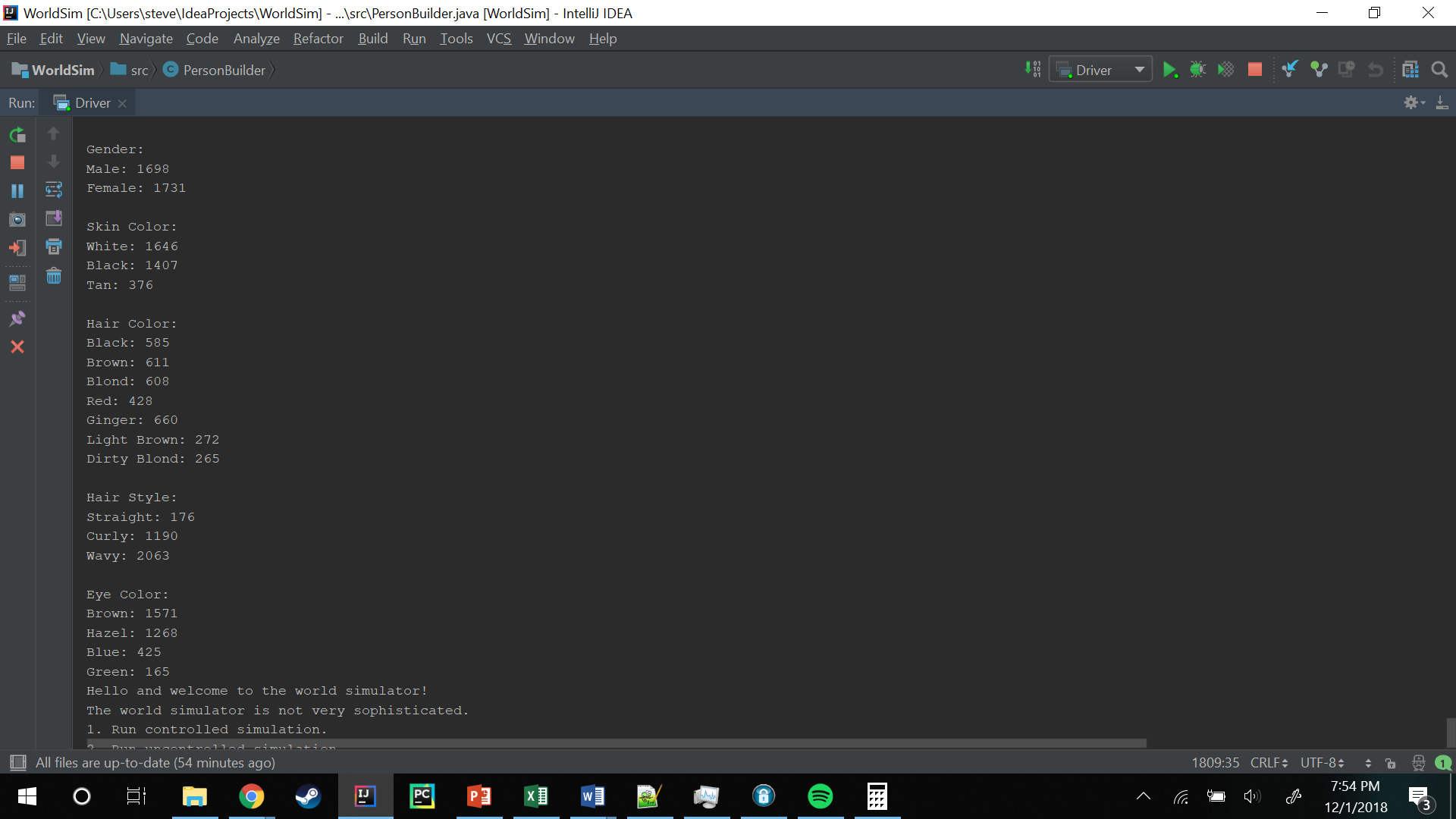Open the Refactor menu
Image resolution: width=1456 pixels, height=819 pixels.
click(x=318, y=39)
